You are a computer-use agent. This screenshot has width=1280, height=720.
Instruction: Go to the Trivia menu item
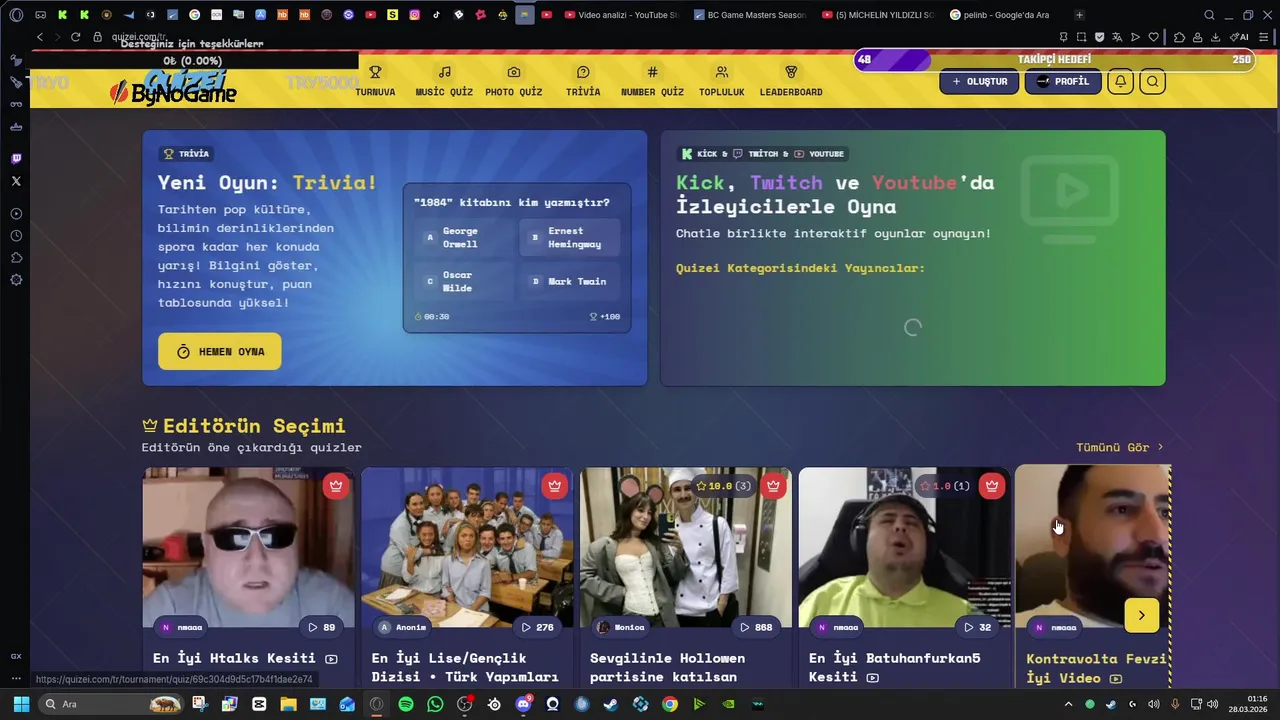[583, 81]
